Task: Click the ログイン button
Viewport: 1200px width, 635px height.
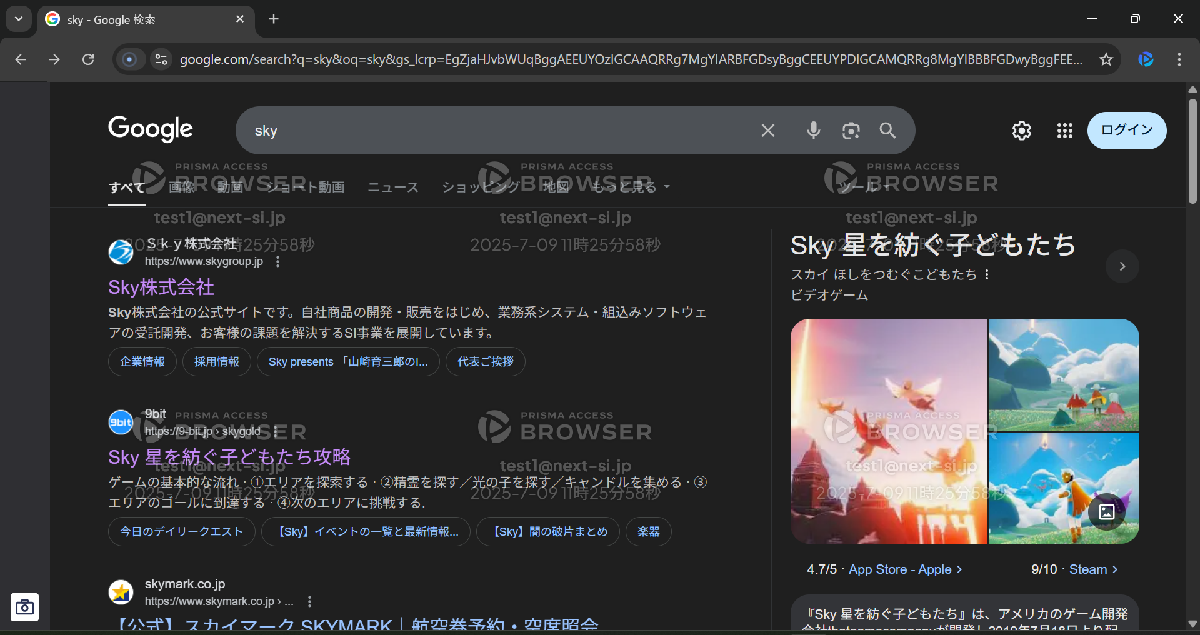Action: [1126, 130]
